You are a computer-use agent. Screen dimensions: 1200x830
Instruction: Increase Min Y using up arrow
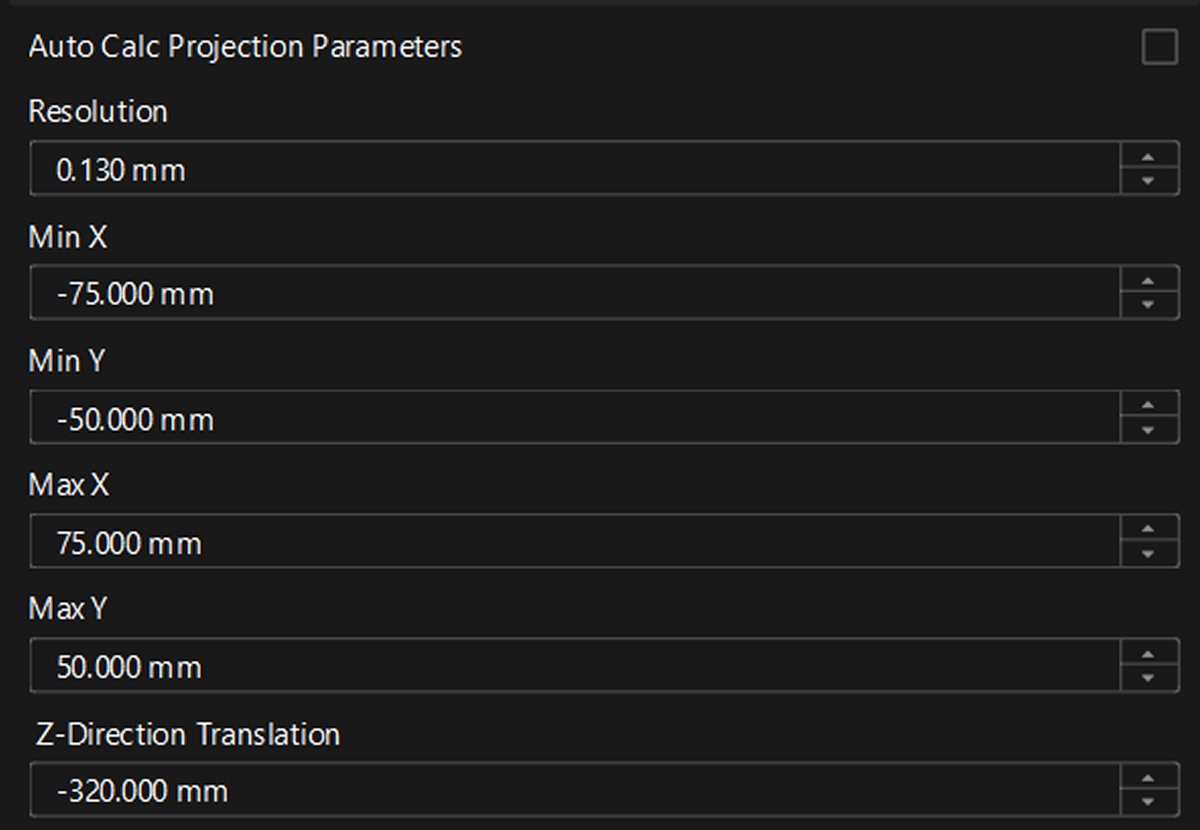point(1148,405)
